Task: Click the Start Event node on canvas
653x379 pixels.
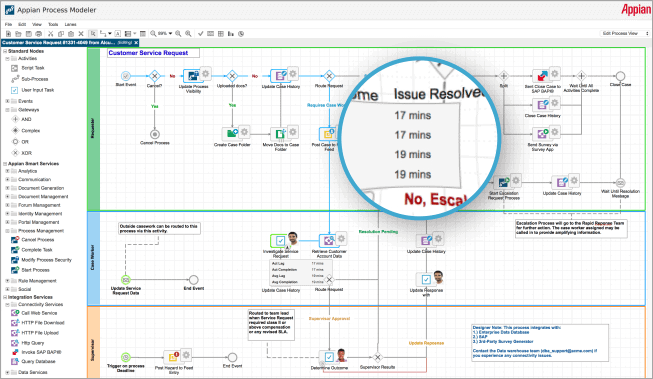Action: (x=126, y=76)
